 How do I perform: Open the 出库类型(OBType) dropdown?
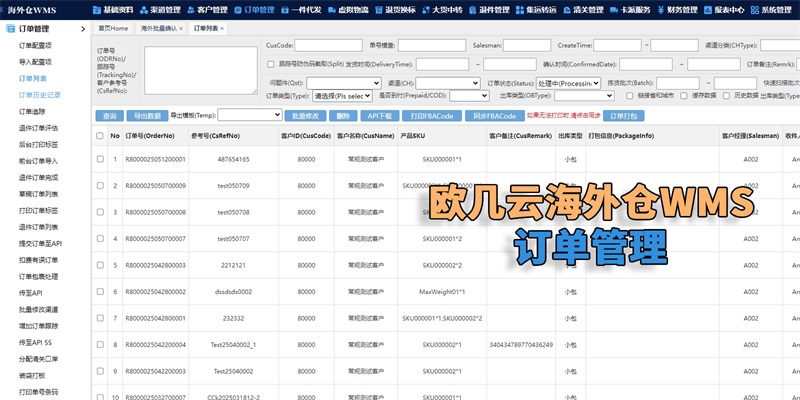(584, 95)
